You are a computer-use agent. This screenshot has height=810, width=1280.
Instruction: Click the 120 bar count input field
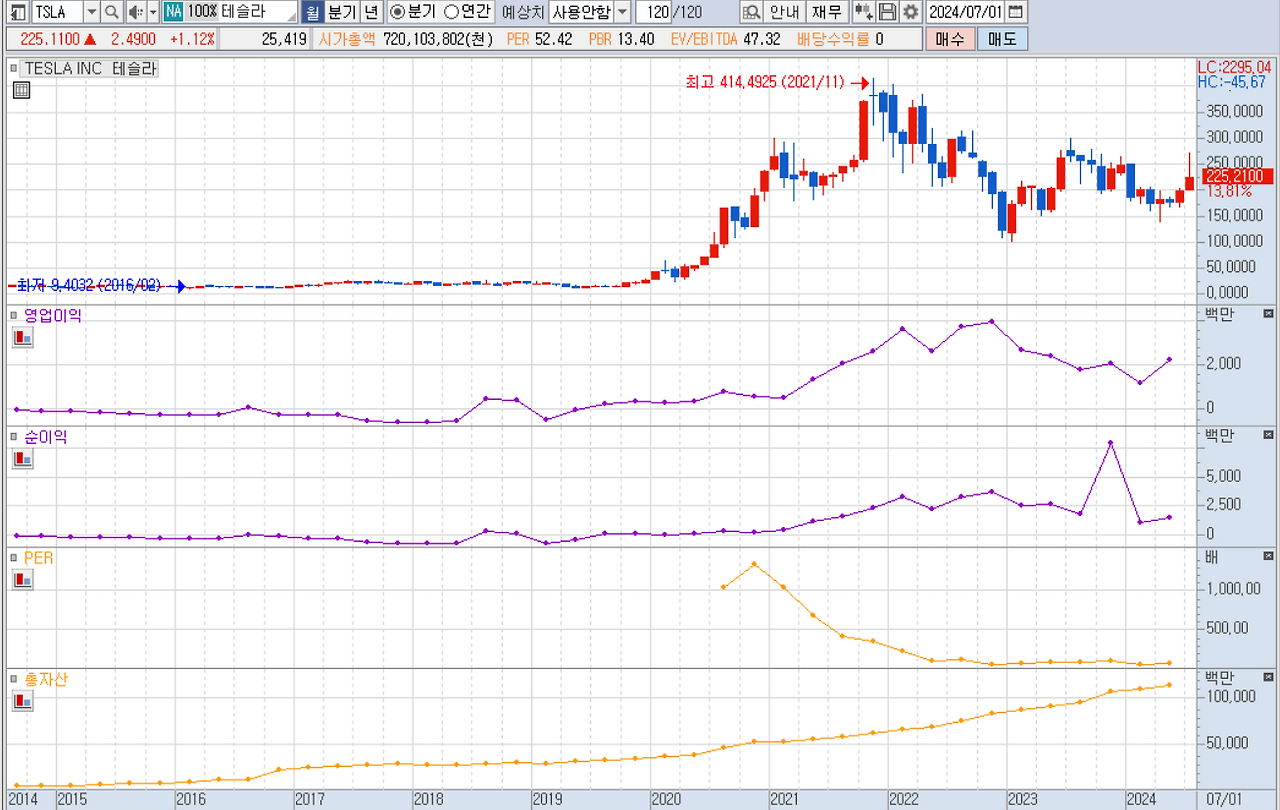pos(654,12)
